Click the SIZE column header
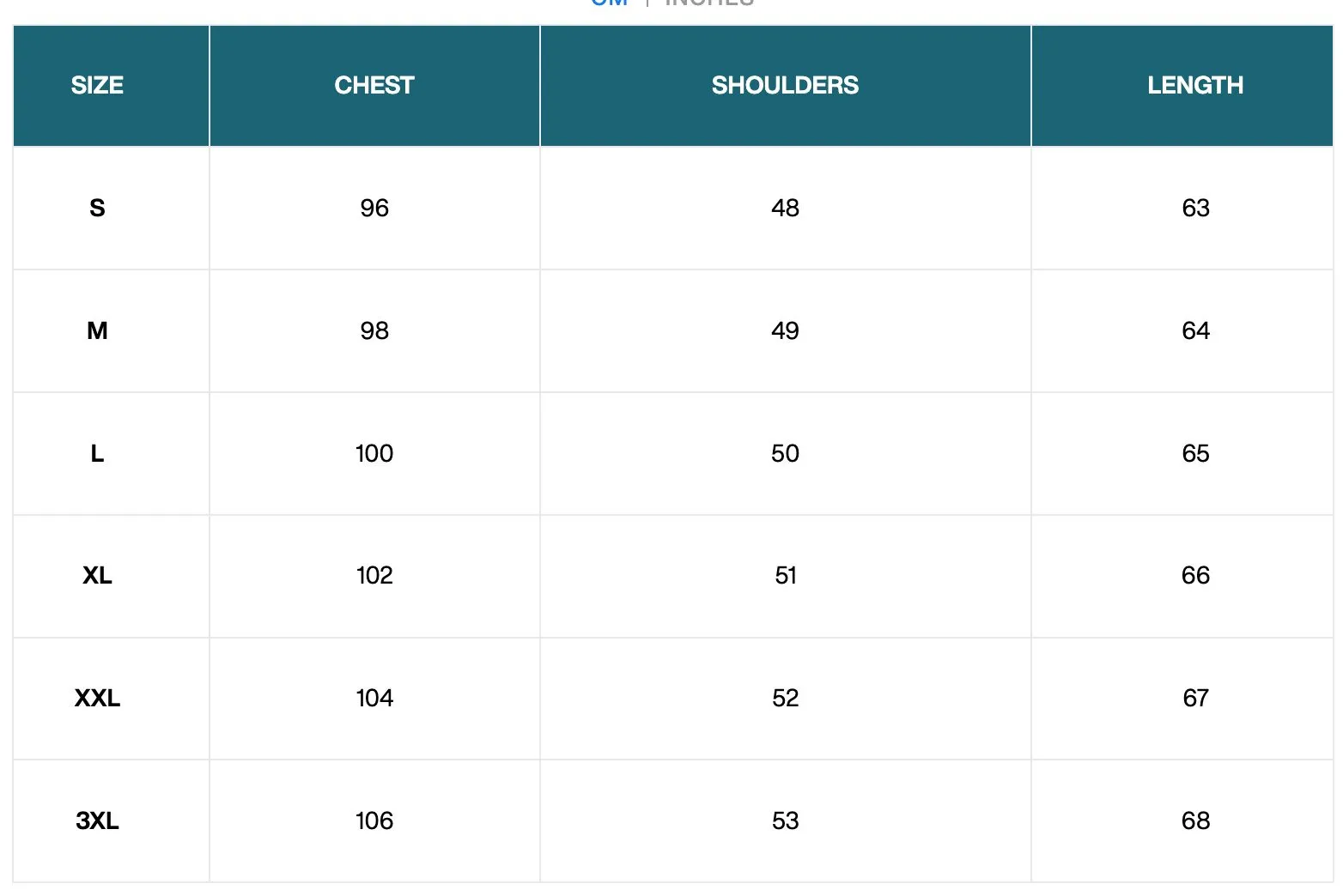This screenshot has height=896, width=1343. [97, 85]
